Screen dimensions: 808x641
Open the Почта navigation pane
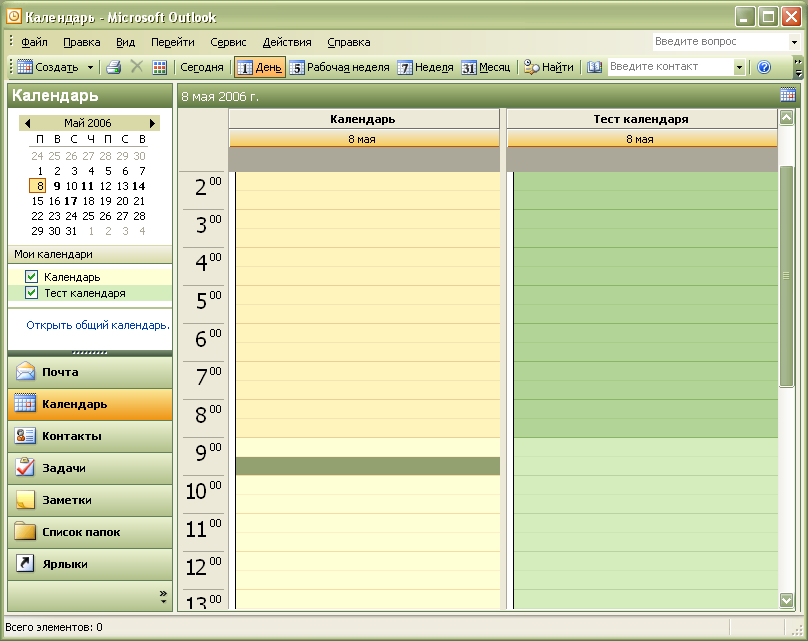point(90,372)
